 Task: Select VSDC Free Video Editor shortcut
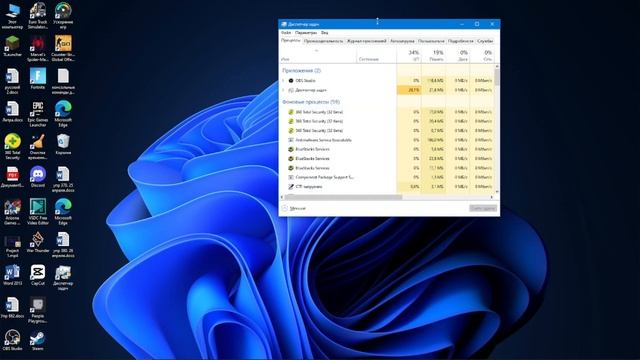(38, 212)
